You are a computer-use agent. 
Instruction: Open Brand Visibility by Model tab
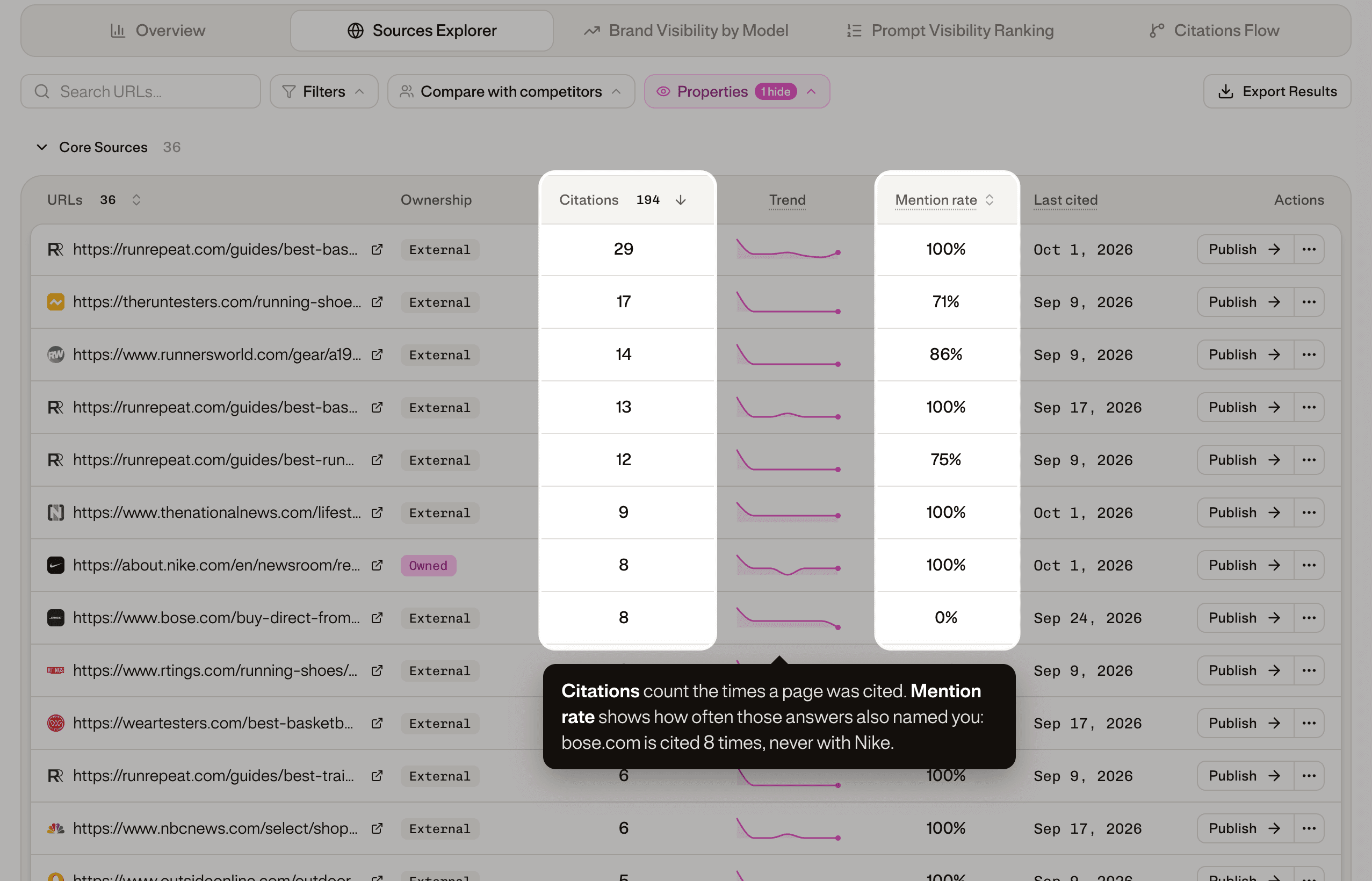pyautogui.click(x=685, y=30)
